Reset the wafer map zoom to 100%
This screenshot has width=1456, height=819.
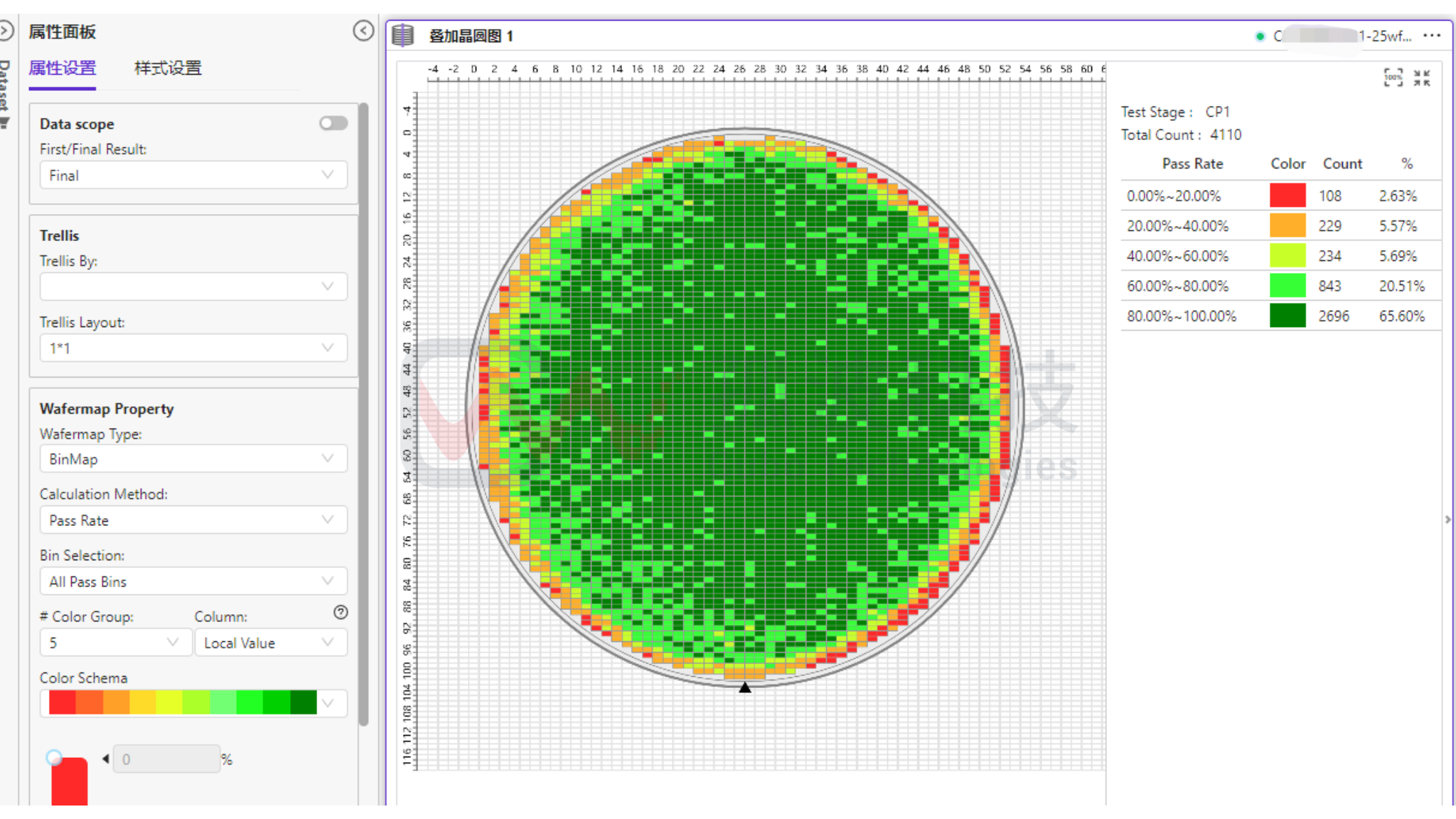[1393, 77]
